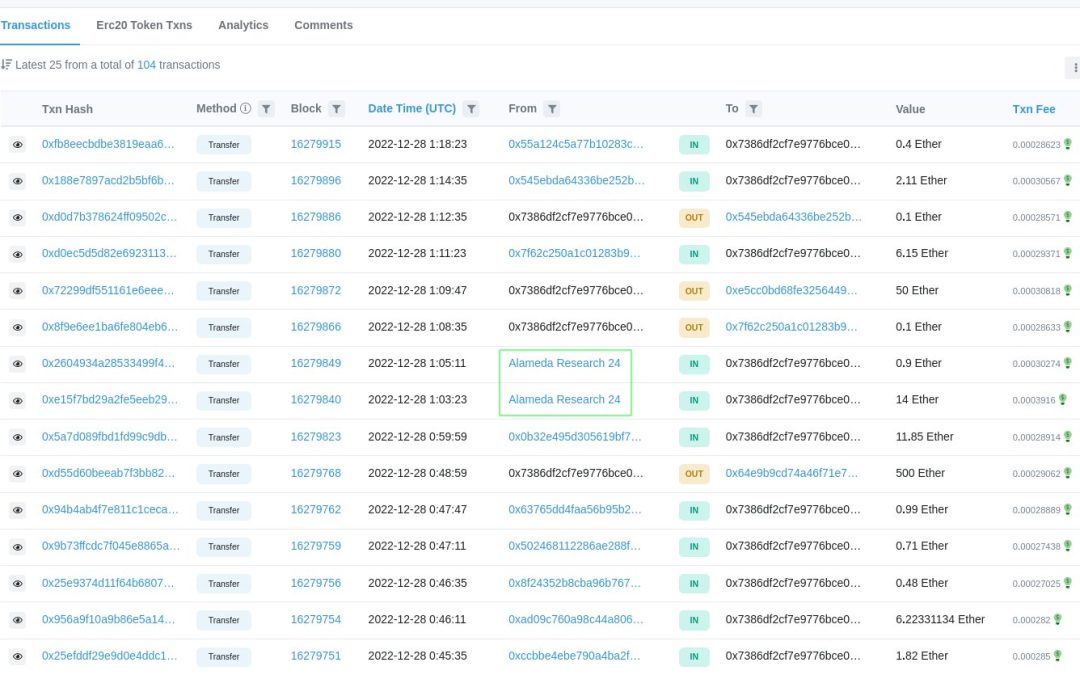This screenshot has width=1080, height=675.
Task: Open txn hash 0xd55d60beeab7f3bb82
Action: pos(108,473)
